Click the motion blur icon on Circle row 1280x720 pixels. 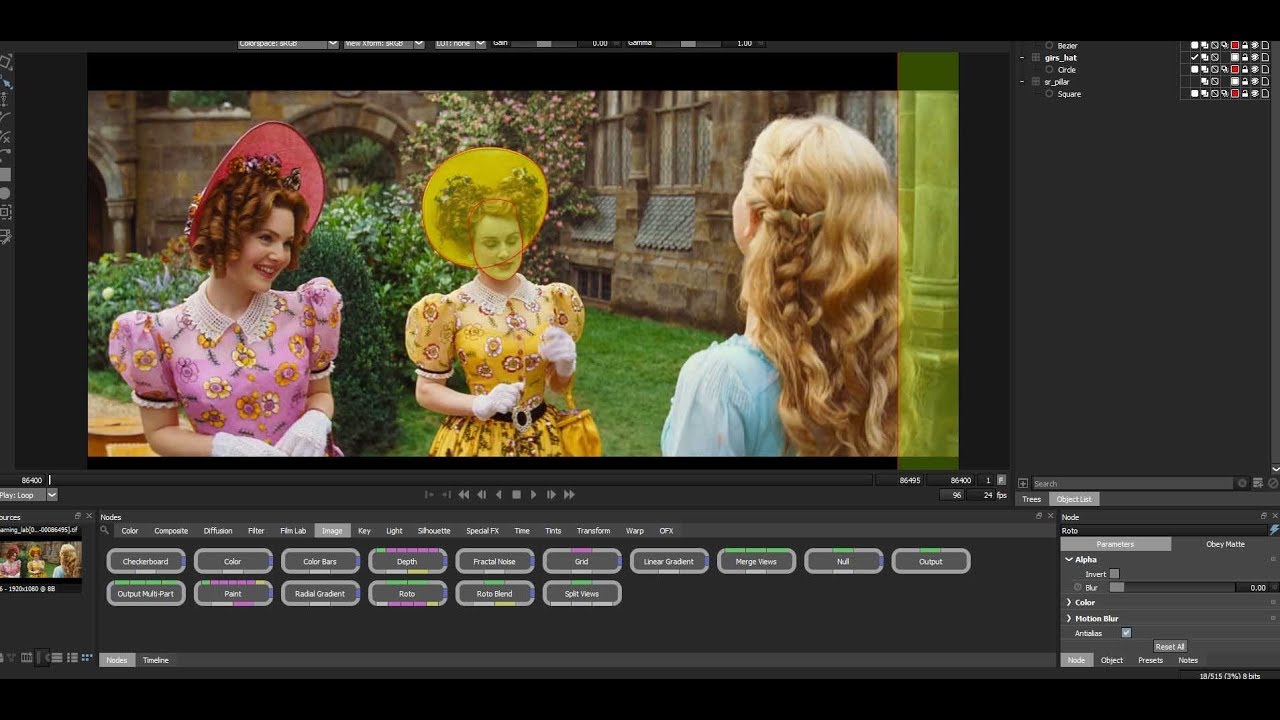pyautogui.click(x=1225, y=70)
